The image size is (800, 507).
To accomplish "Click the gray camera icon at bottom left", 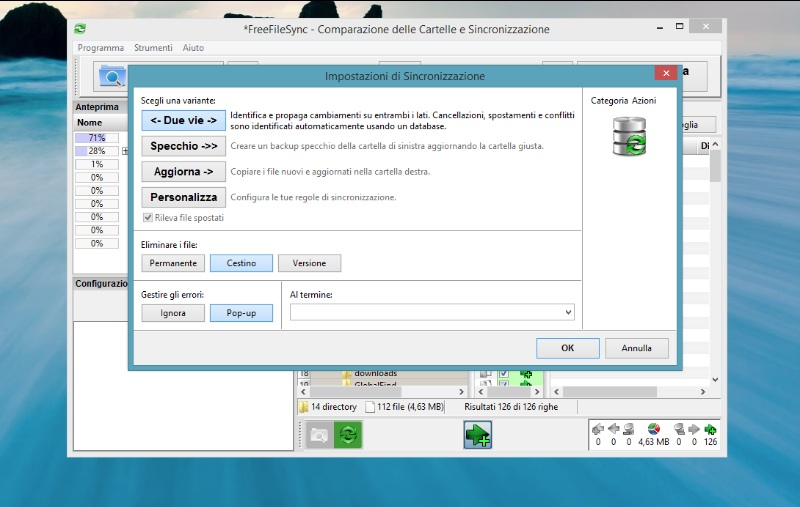I will tap(319, 435).
